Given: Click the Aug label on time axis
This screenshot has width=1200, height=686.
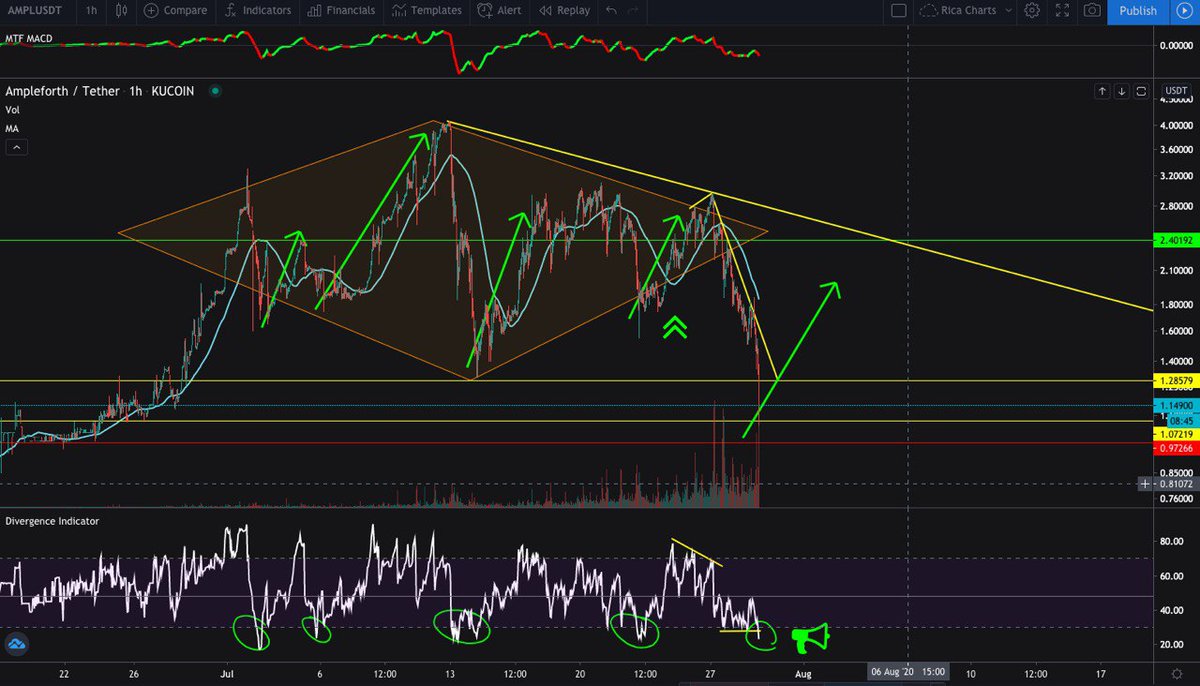Looking at the screenshot, I should (x=803, y=673).
